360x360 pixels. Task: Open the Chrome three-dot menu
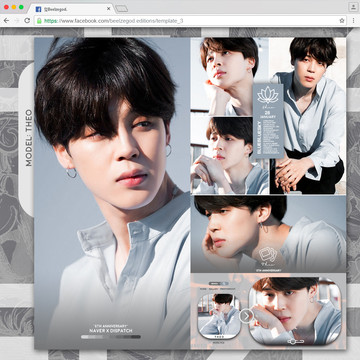[353, 21]
